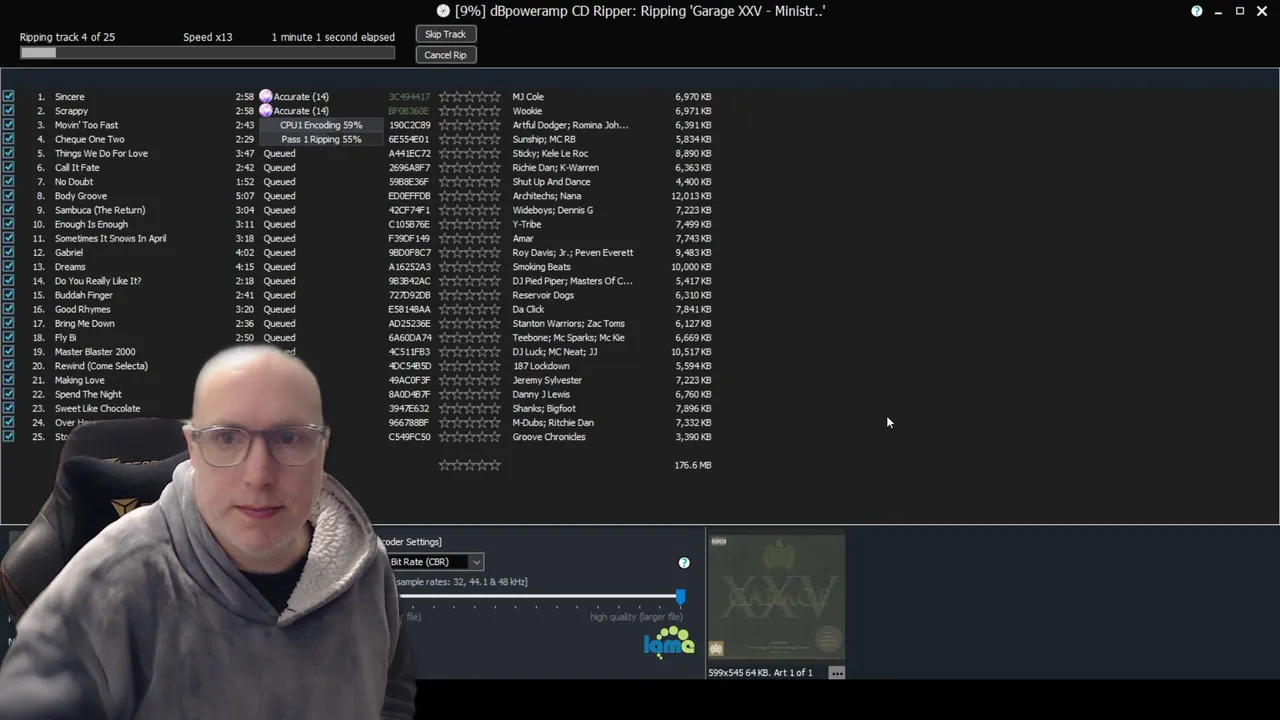Open the help icon in title bar
The height and width of the screenshot is (720, 1280).
tap(1197, 11)
